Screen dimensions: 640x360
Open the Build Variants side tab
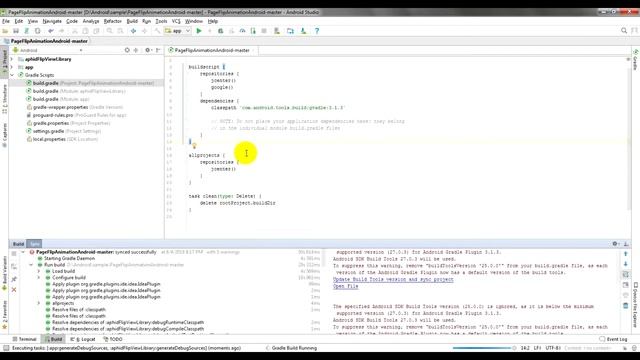4,273
